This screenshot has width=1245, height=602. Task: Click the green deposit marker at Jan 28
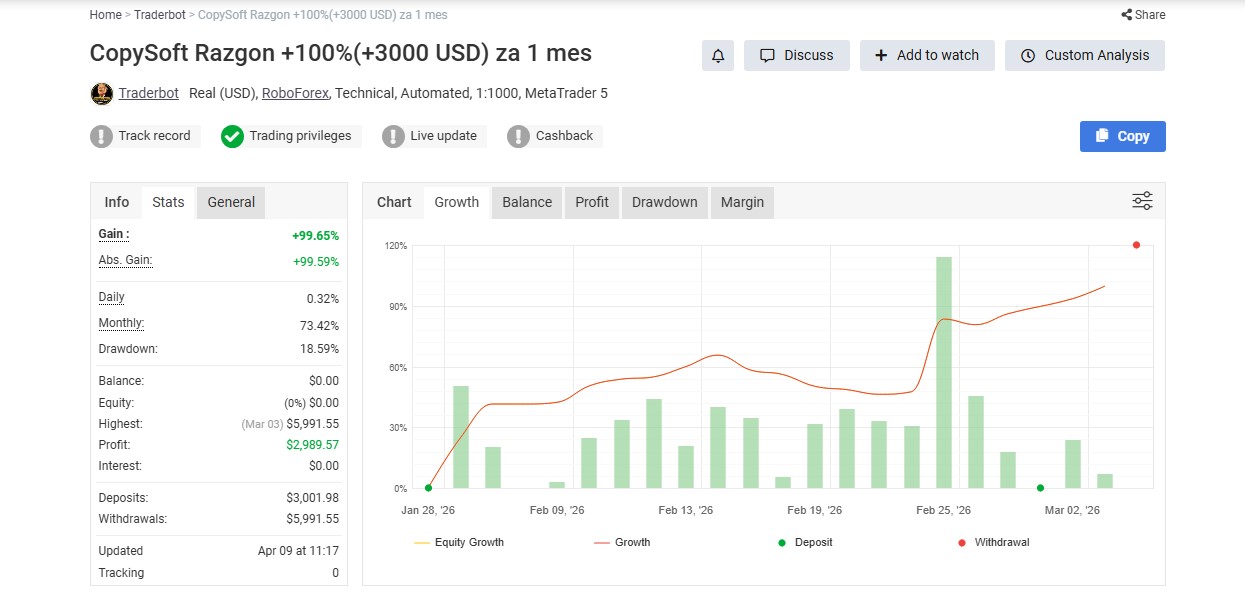428,488
